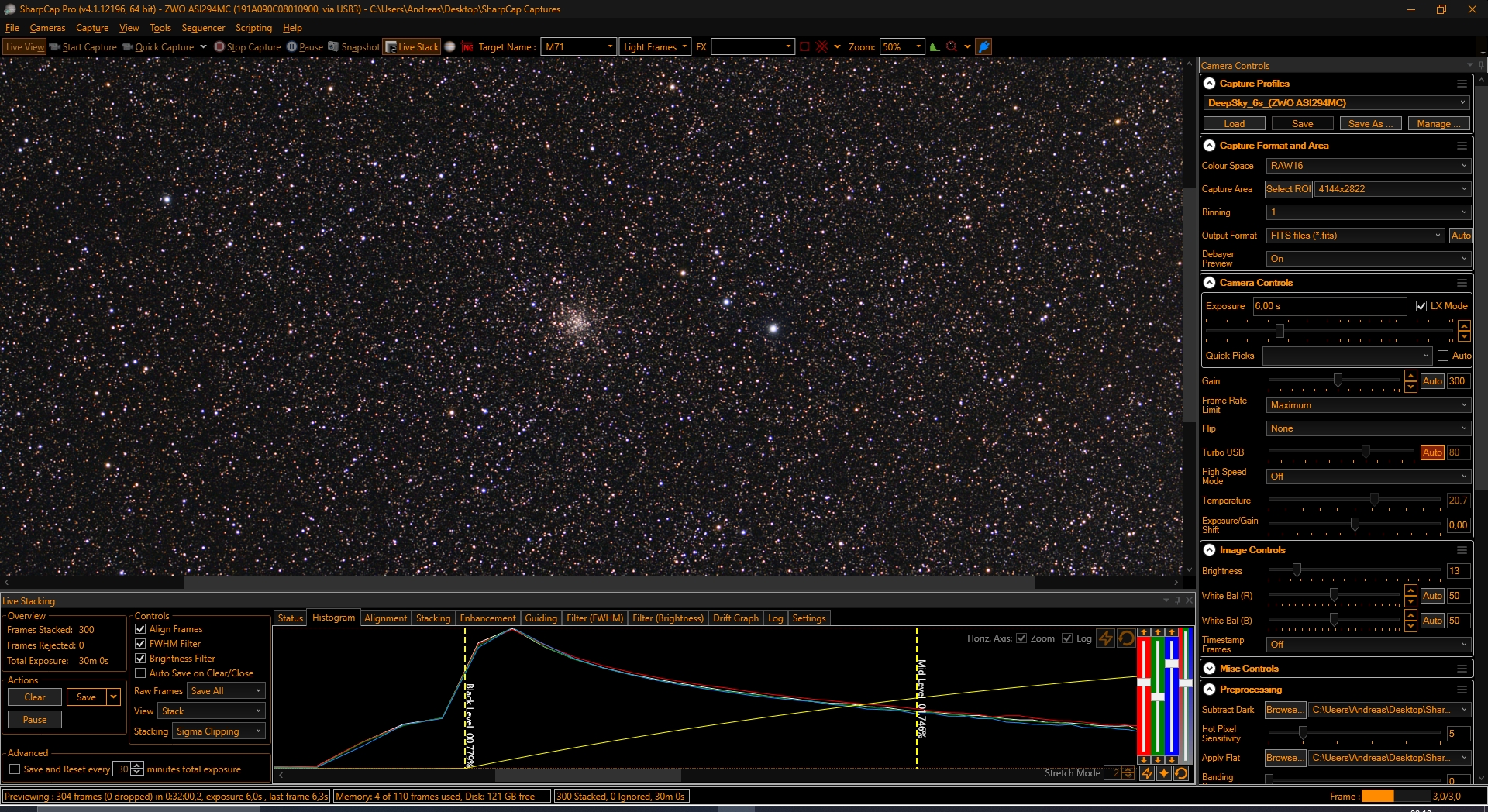Click the red channel colour slider handle

click(1144, 682)
